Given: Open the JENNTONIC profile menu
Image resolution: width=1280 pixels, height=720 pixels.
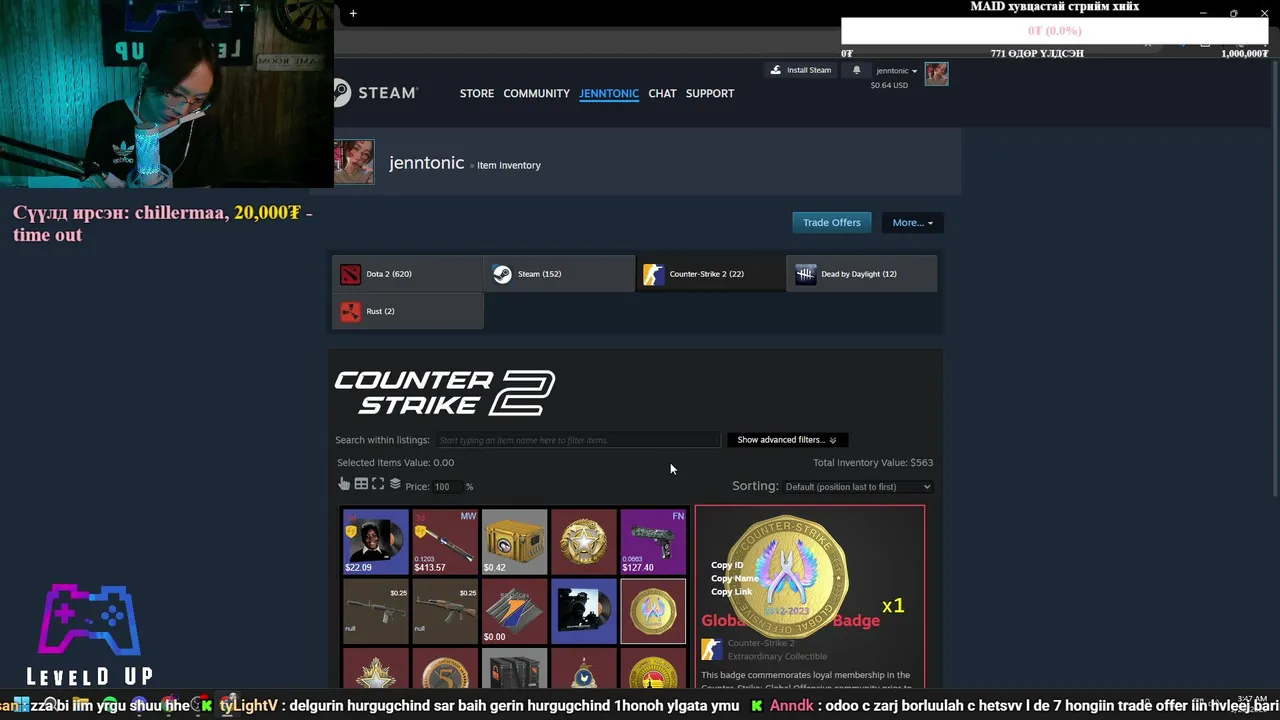Looking at the screenshot, I should [609, 93].
